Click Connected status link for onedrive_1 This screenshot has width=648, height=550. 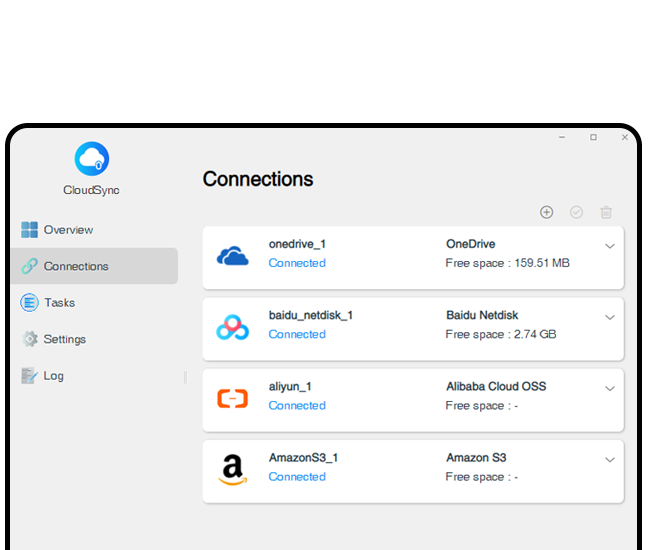pyautogui.click(x=297, y=263)
